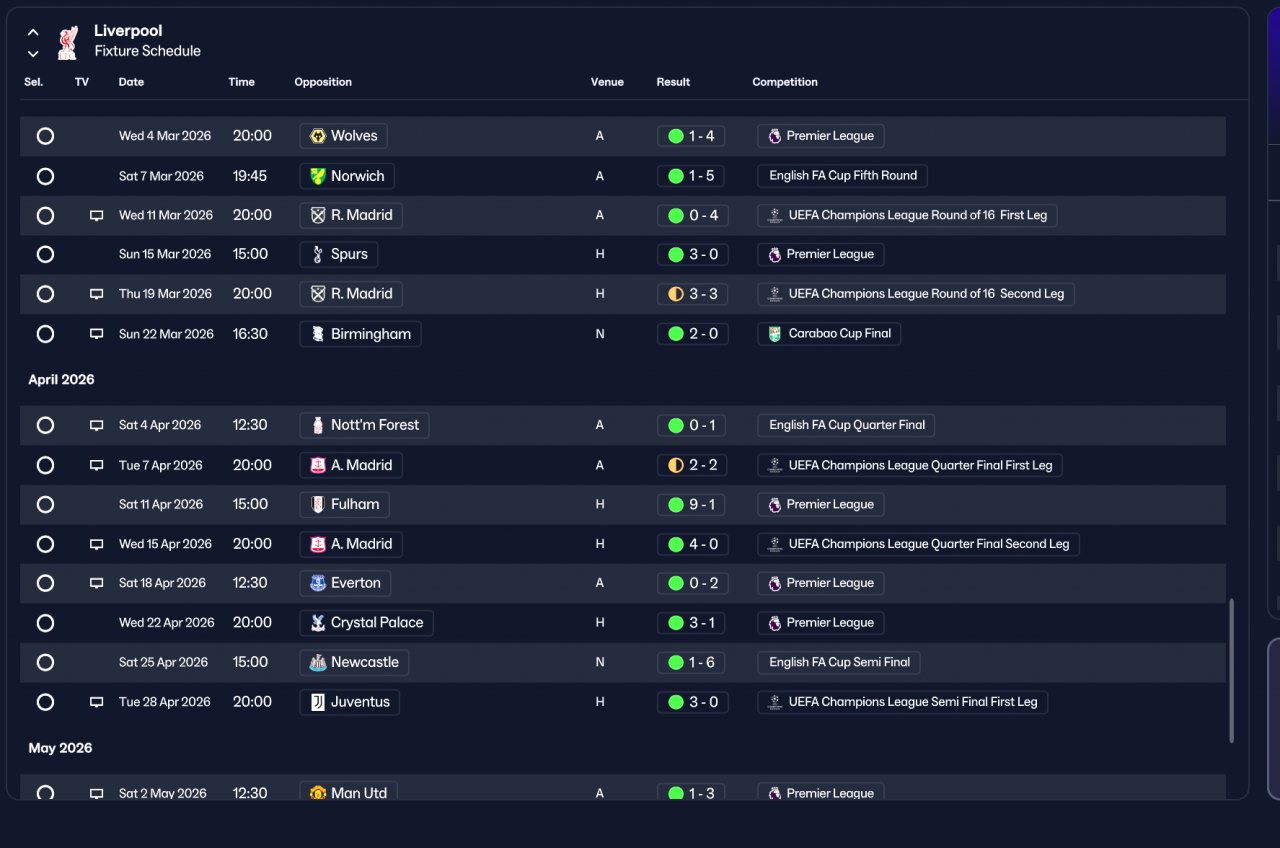Click the fixture list vertical scrollbar

[1231, 670]
